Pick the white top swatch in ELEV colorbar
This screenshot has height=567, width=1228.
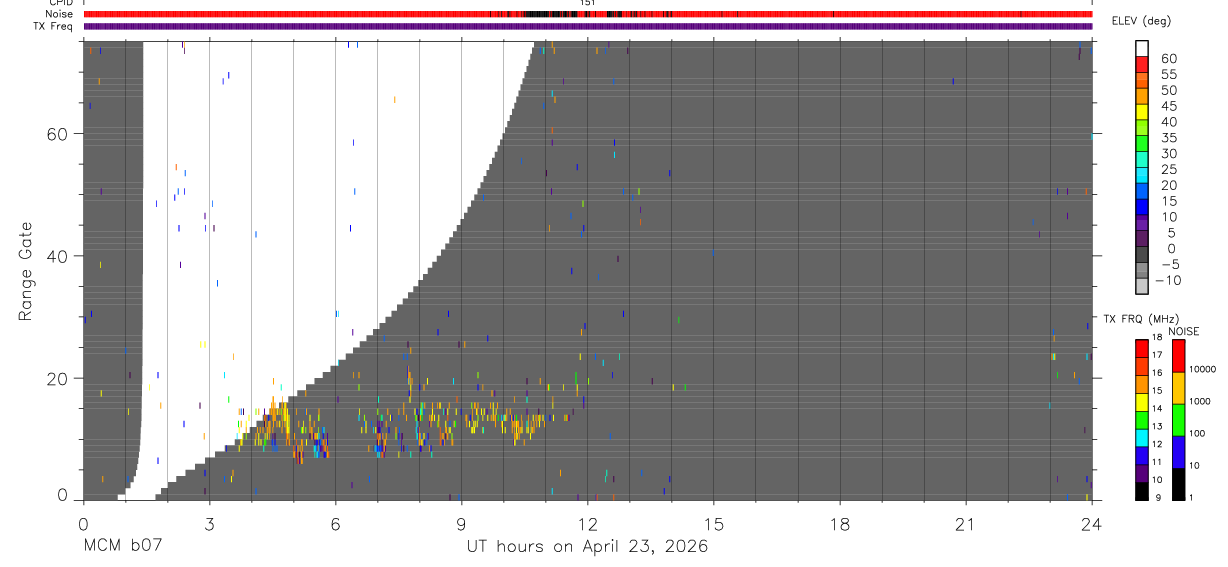pyautogui.click(x=1142, y=49)
